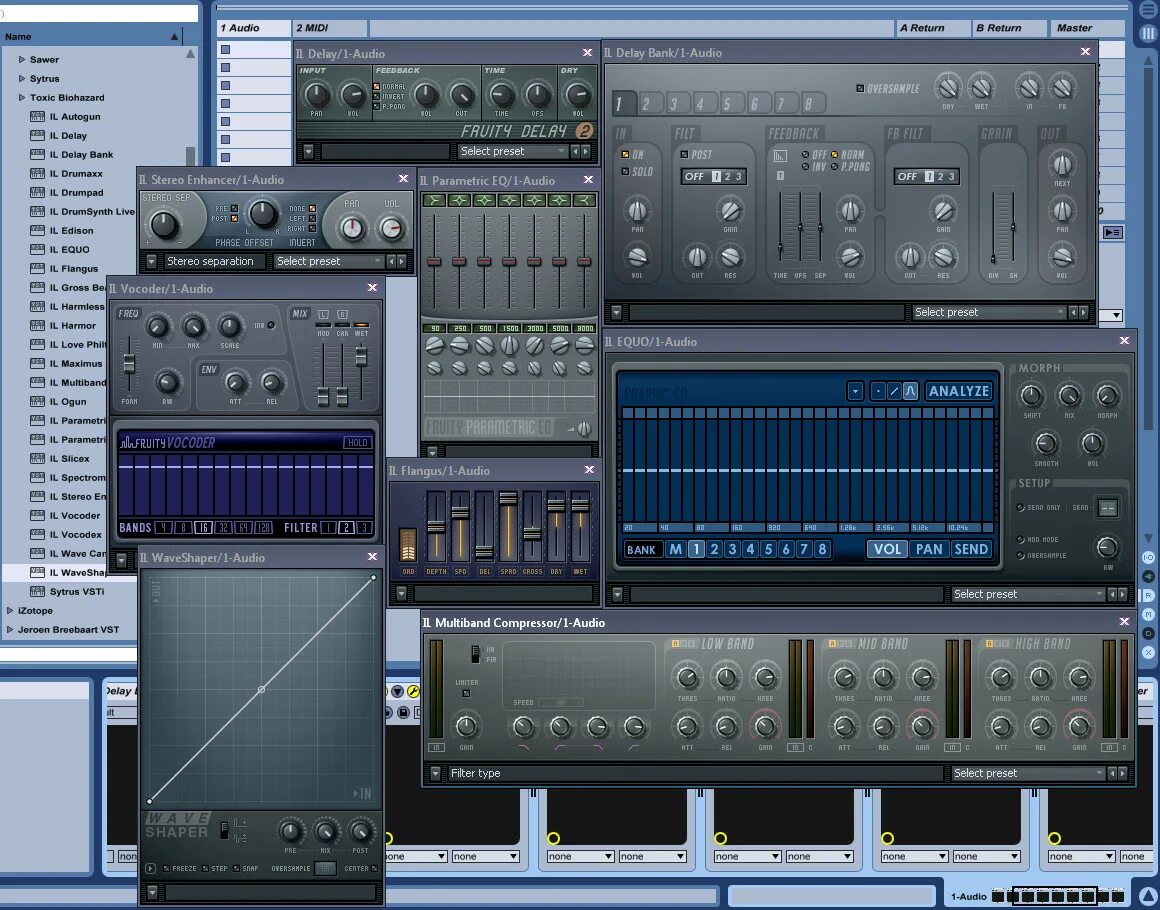Click the Fruity Delay 2 orange logo badge
The image size is (1160, 910).
584,131
